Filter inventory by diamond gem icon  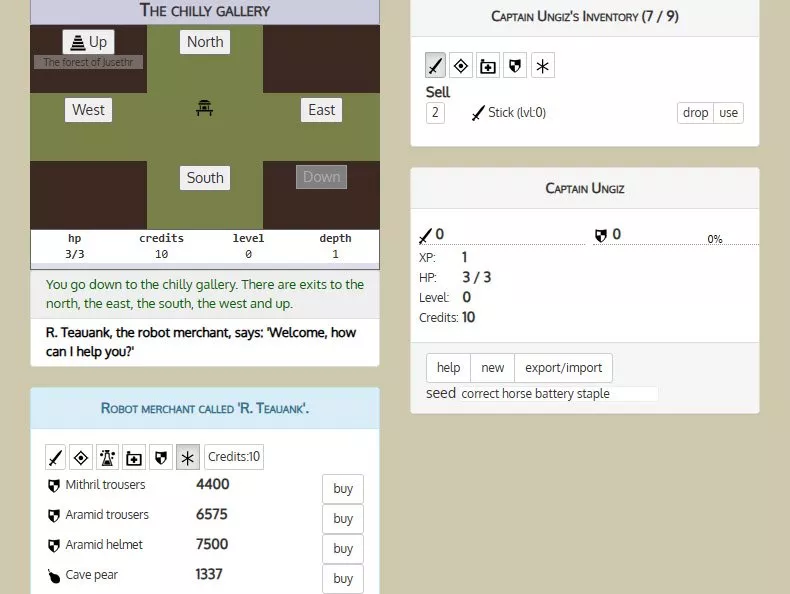tap(461, 66)
